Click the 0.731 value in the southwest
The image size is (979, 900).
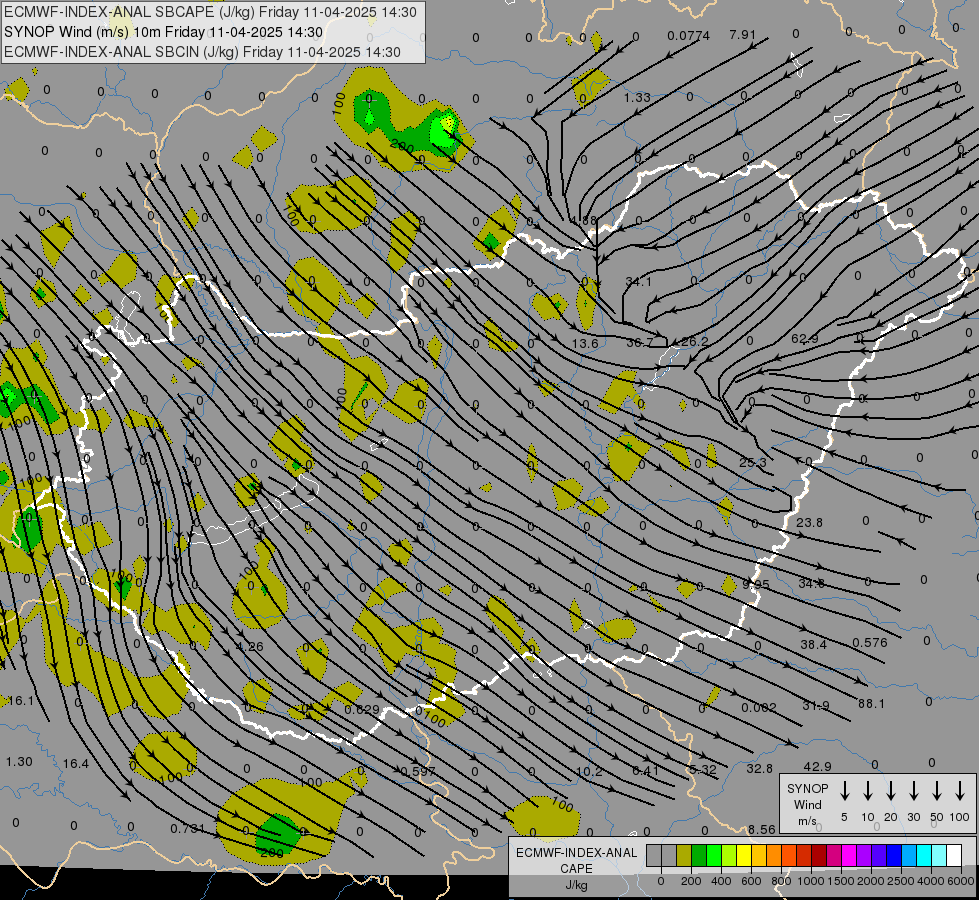[x=187, y=828]
